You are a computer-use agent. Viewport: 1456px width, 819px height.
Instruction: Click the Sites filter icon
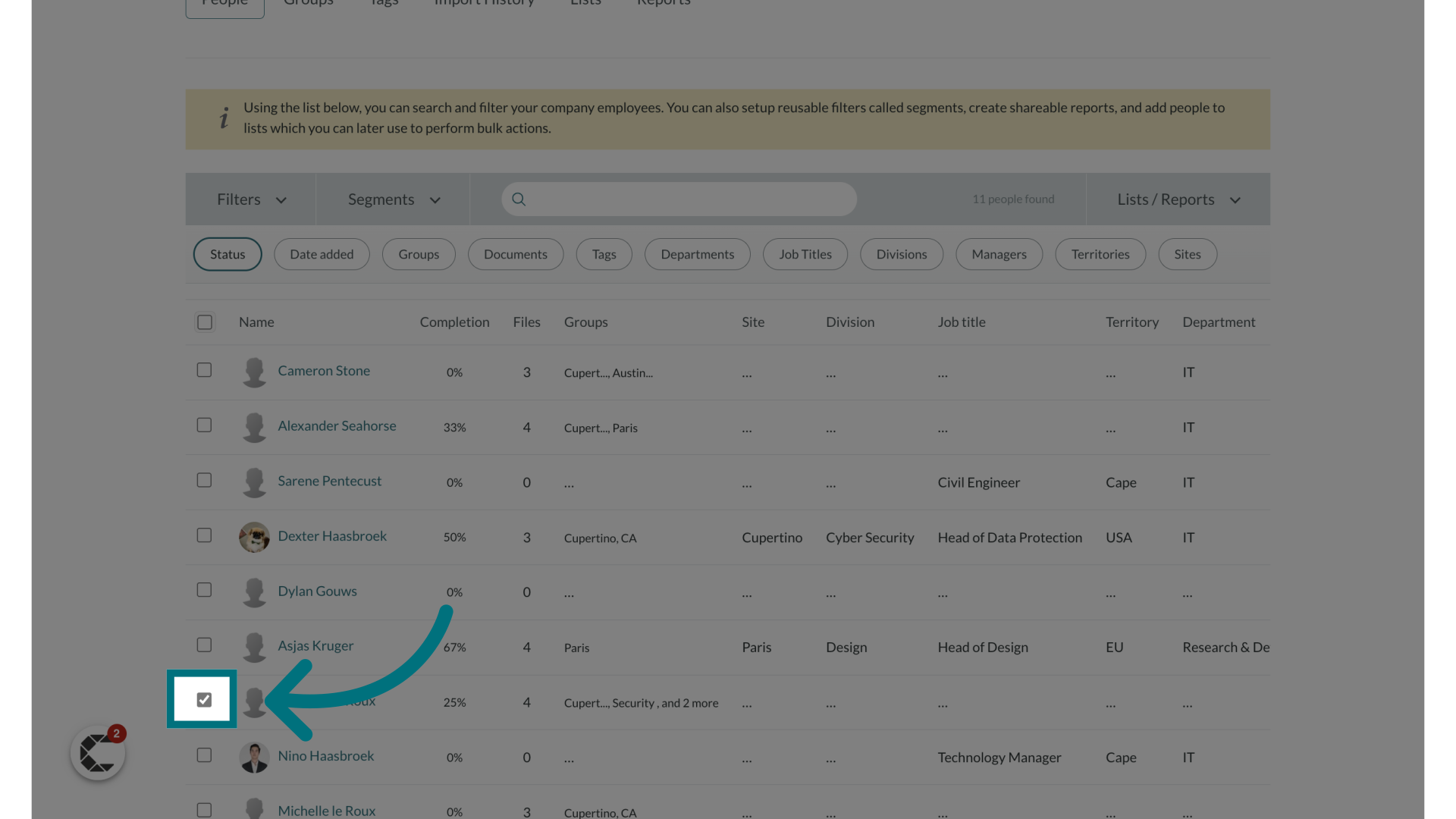(x=1188, y=254)
